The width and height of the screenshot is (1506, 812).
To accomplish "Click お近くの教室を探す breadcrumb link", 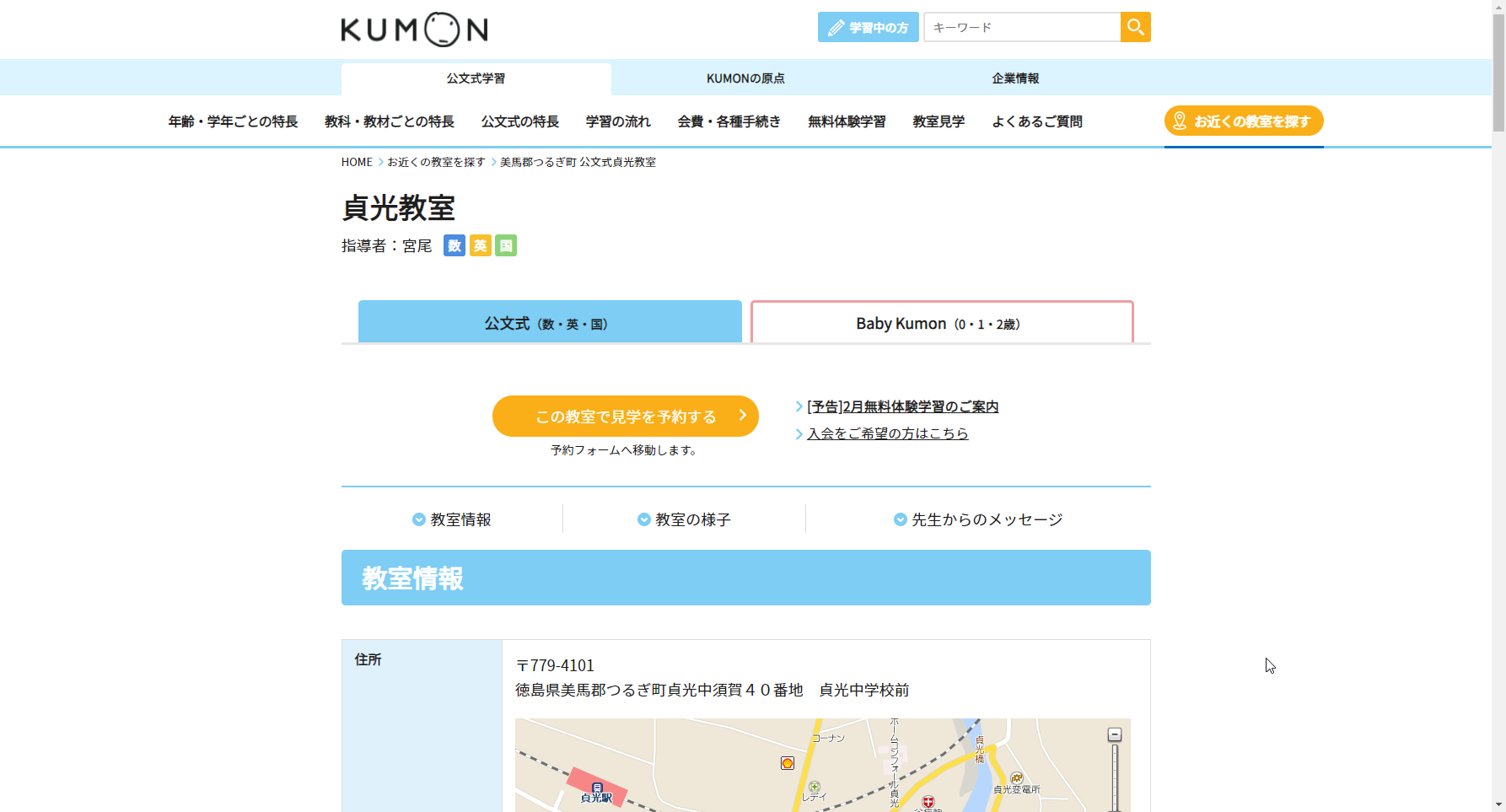I will pyautogui.click(x=436, y=162).
